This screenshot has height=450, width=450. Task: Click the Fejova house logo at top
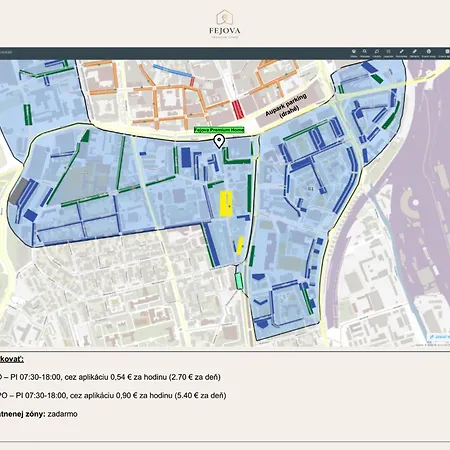coord(225,17)
